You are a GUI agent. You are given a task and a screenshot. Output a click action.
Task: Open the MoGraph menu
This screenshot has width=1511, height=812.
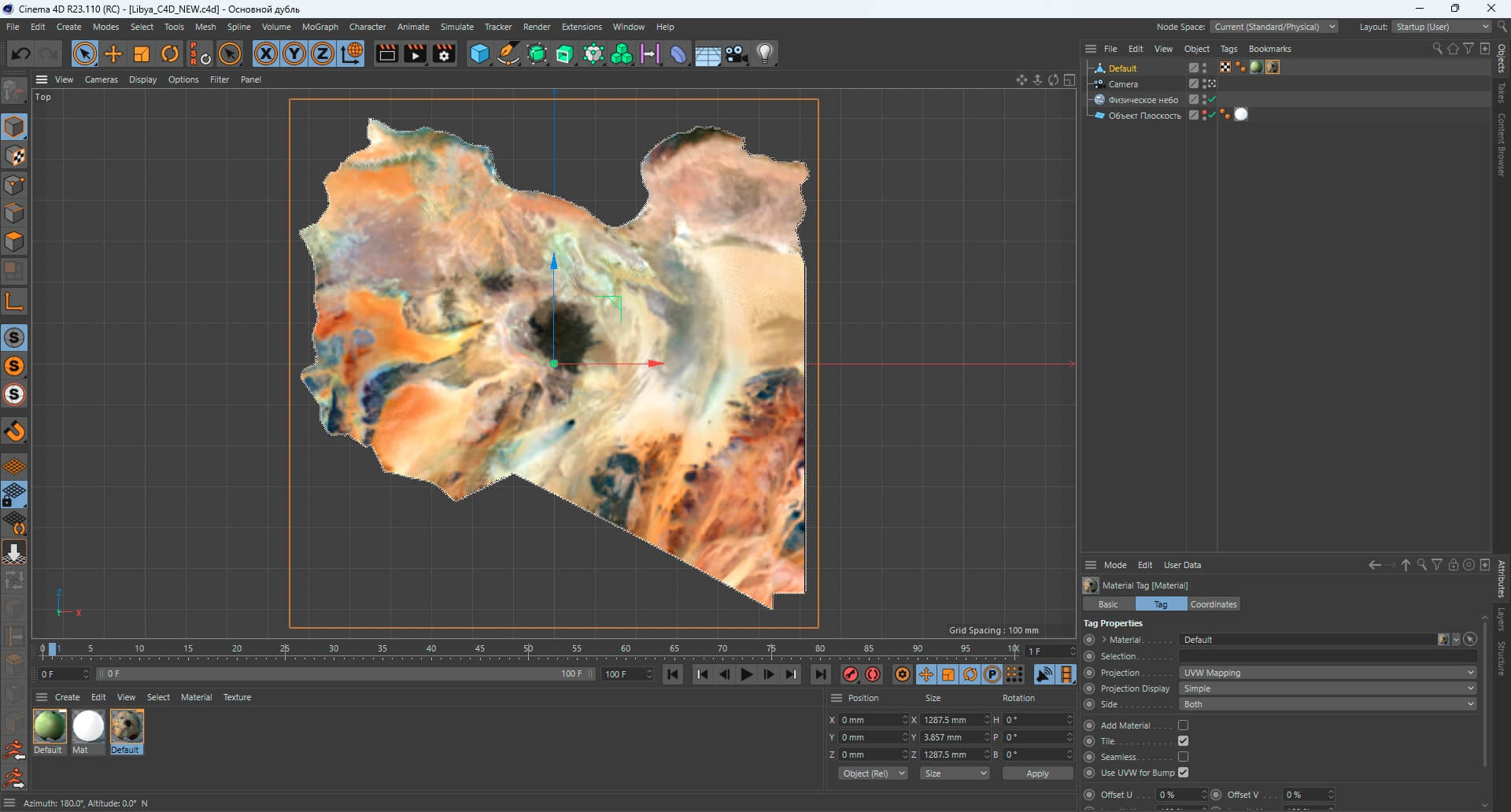click(320, 27)
